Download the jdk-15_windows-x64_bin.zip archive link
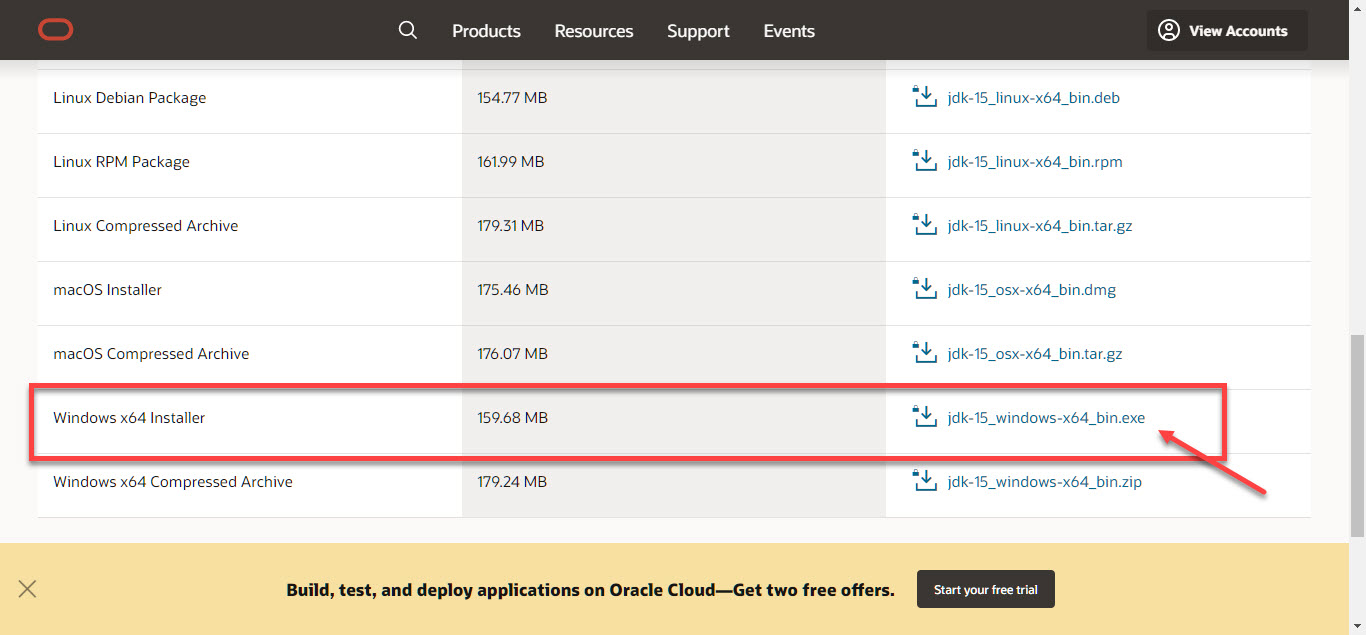 (1044, 482)
